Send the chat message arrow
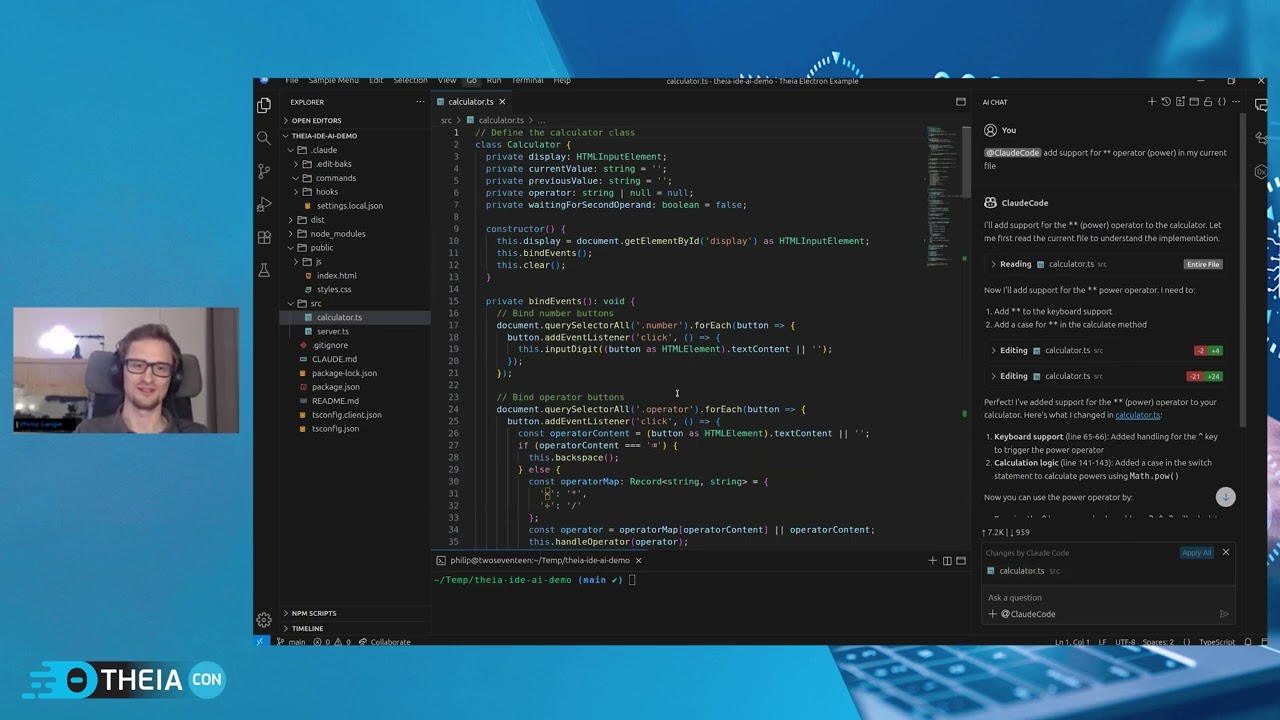Viewport: 1280px width, 720px height. click(x=1224, y=614)
